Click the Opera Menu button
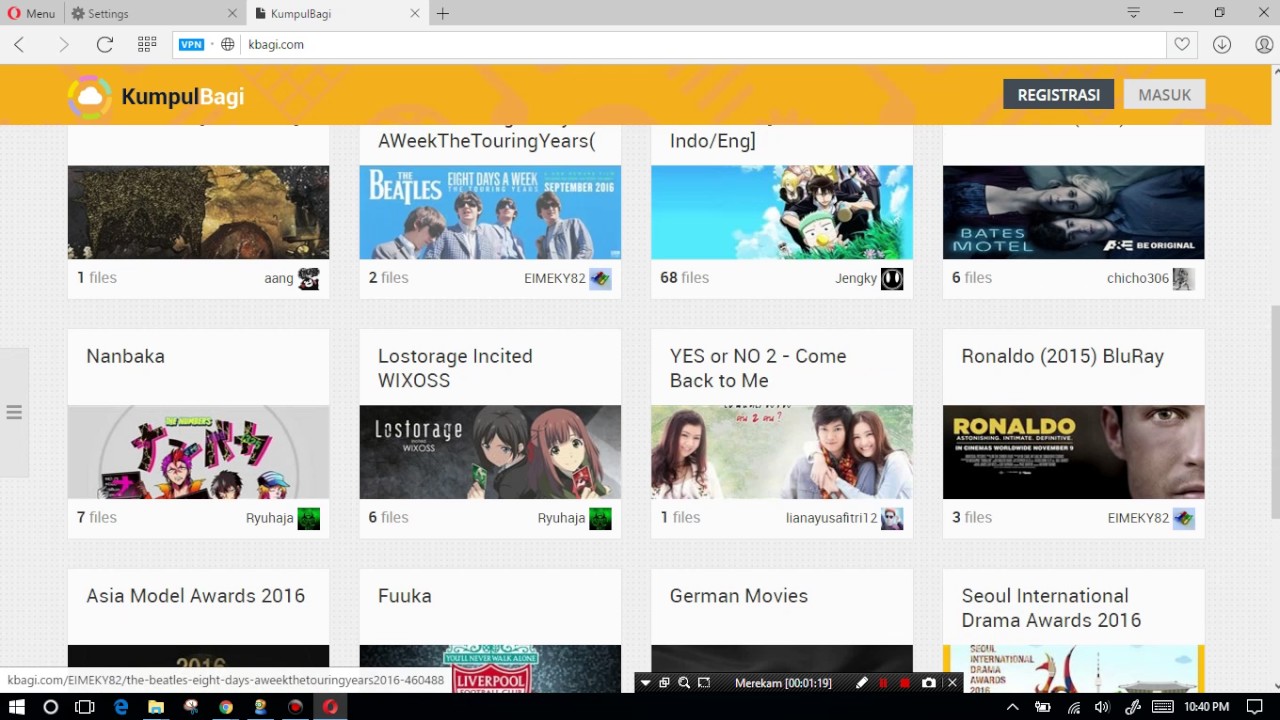This screenshot has height=720, width=1280. [31, 13]
